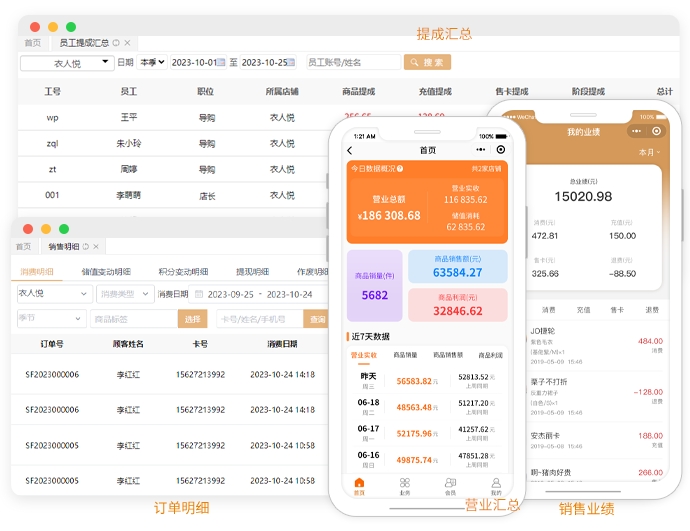
Task: Click order dated 2023-10-24 10:58 first row
Action: coord(170,445)
